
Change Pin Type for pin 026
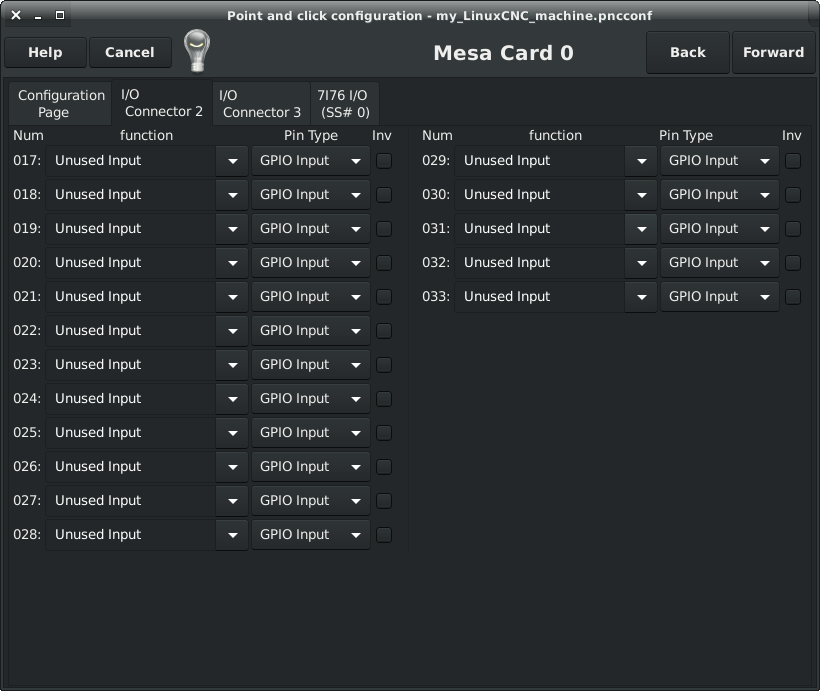(311, 467)
